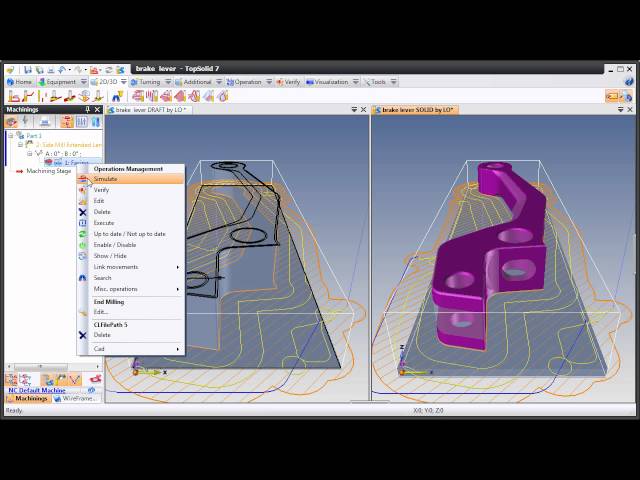
Task: Toggle Up to date / Not up to date
Action: [129, 234]
